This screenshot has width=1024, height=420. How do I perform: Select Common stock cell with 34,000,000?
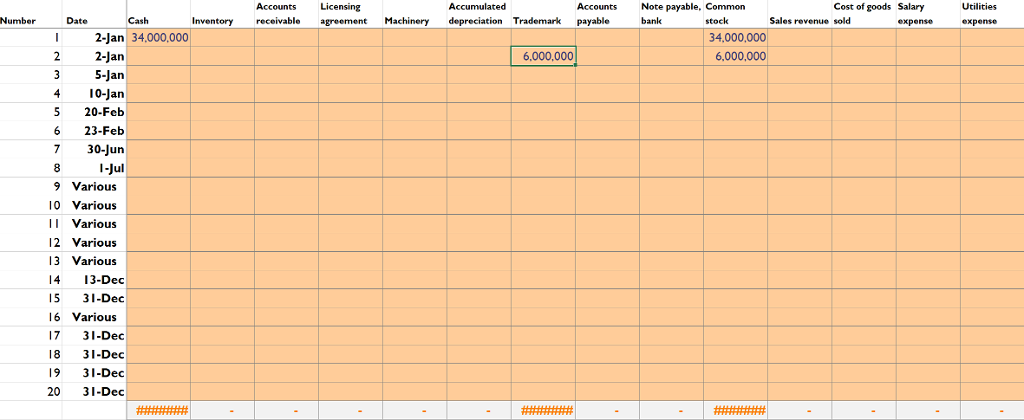pyautogui.click(x=735, y=38)
